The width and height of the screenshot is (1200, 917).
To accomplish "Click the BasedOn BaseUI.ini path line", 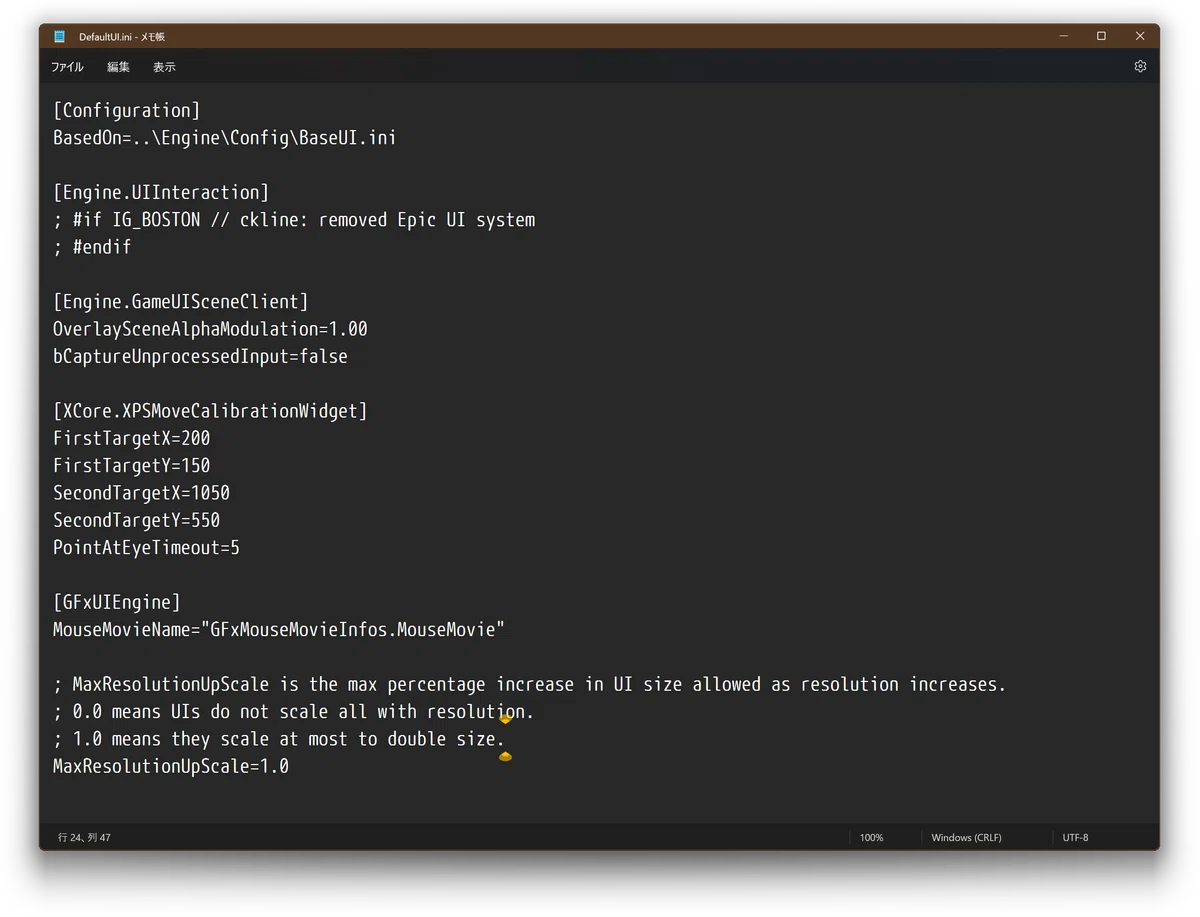I will (225, 138).
